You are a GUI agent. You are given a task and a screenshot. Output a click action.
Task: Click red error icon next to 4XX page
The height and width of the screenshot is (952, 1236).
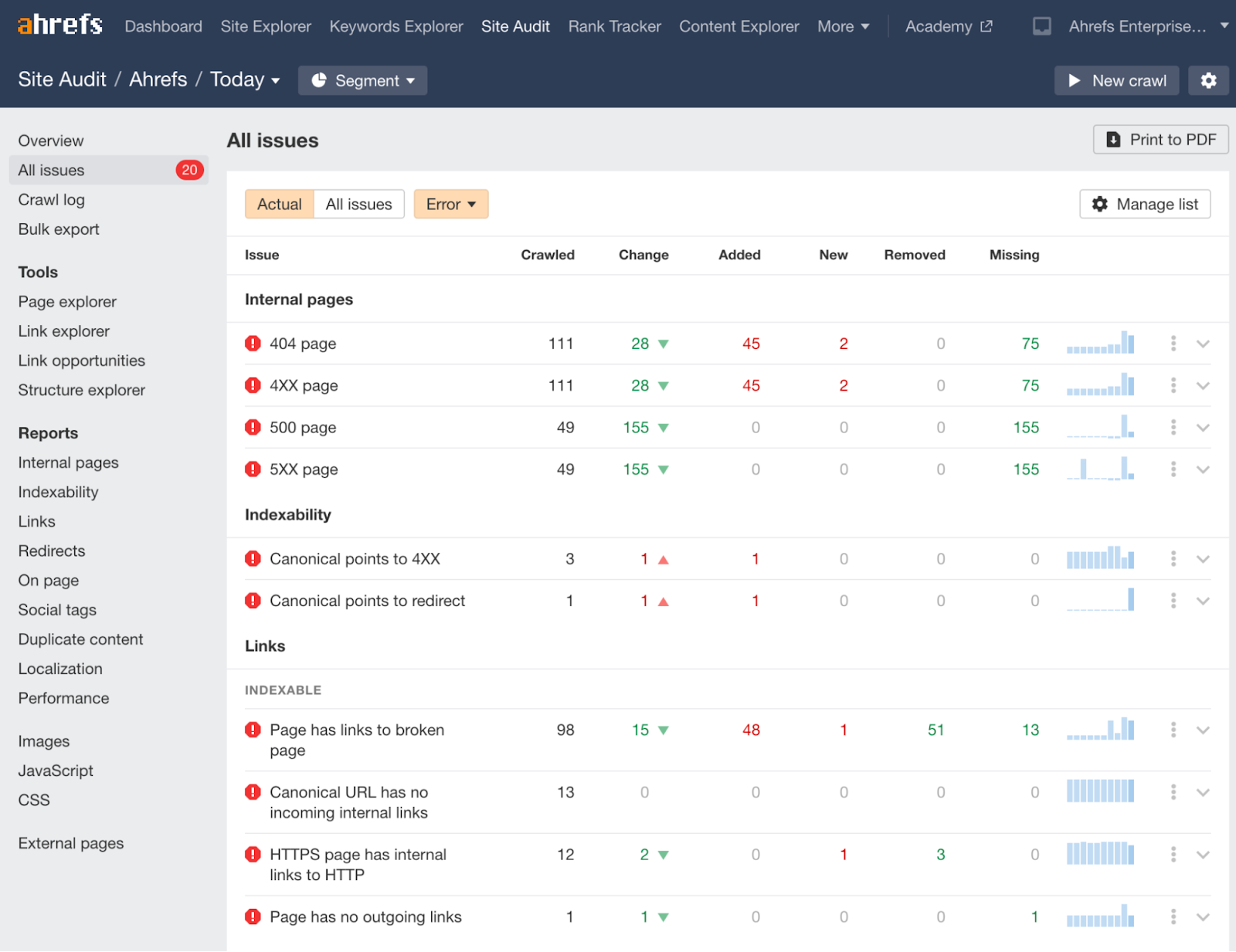tap(253, 385)
